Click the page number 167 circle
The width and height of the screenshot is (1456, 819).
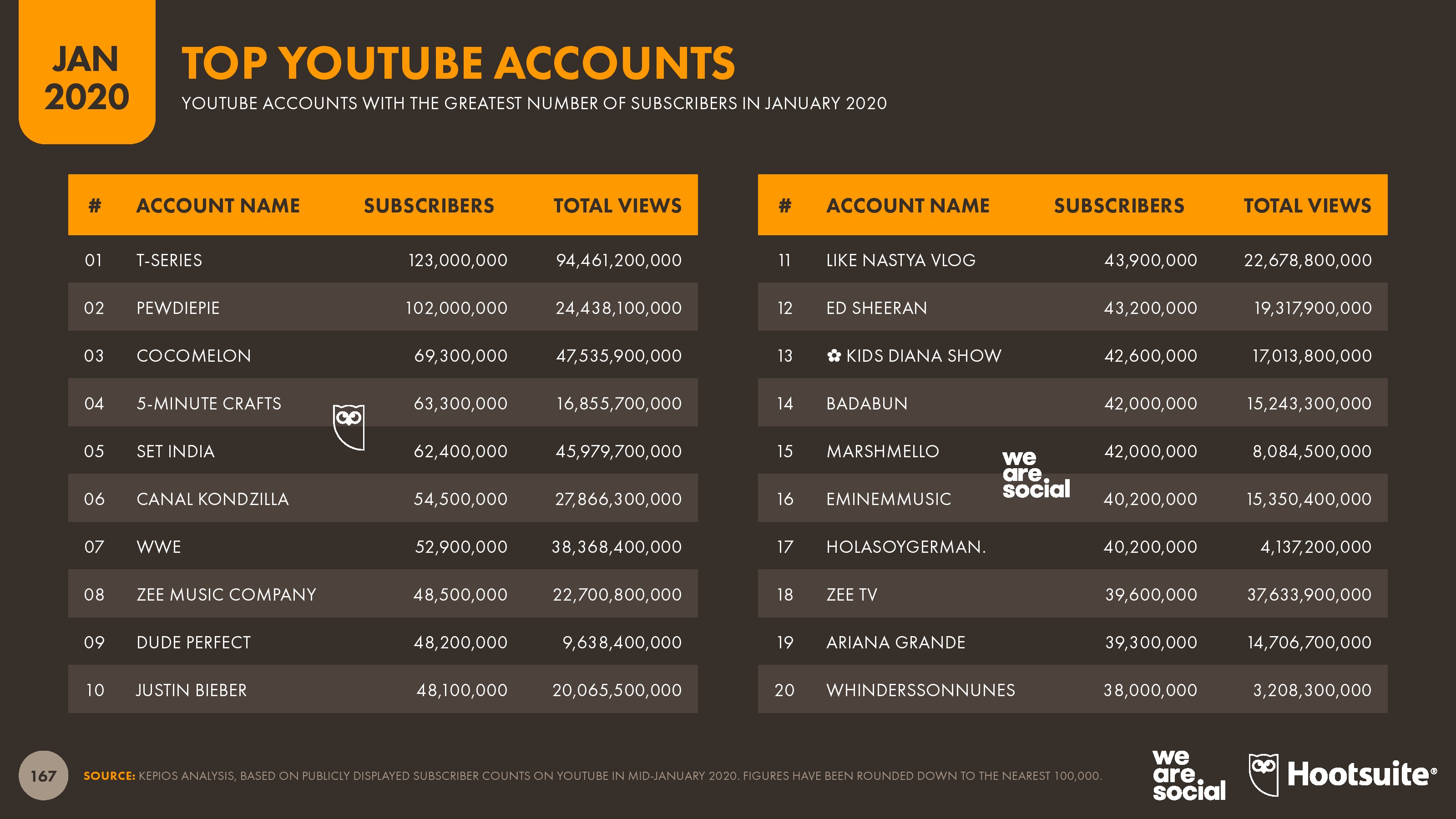[44, 775]
